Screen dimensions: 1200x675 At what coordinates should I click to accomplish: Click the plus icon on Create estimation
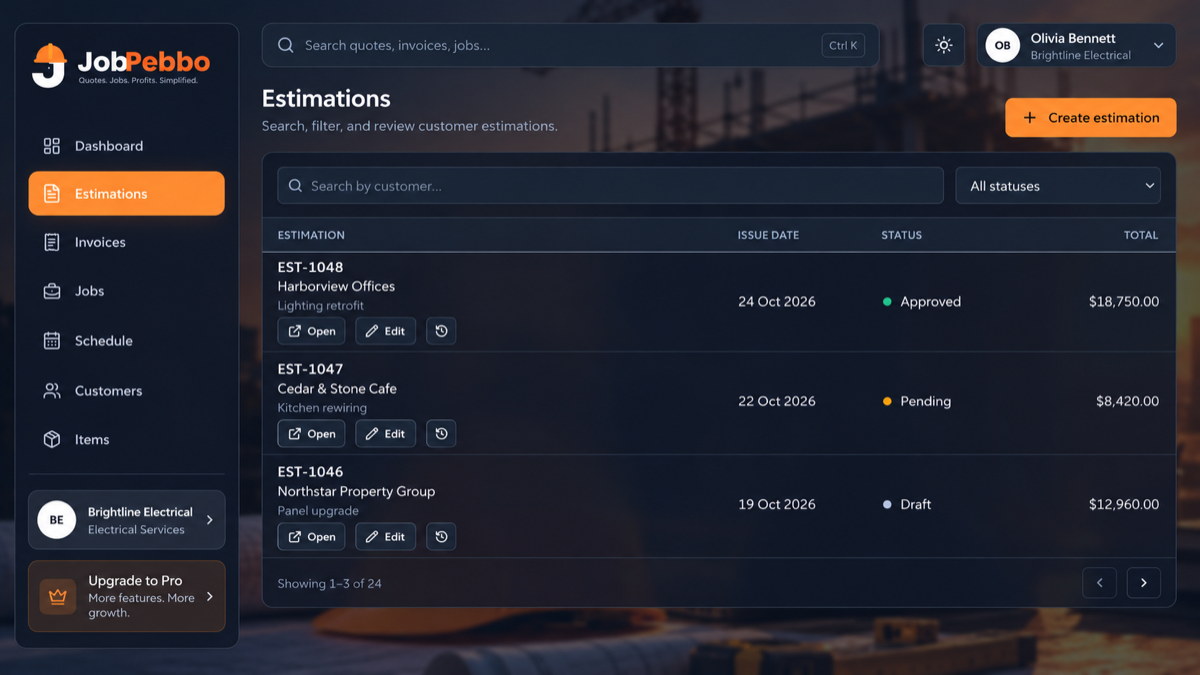point(1029,118)
